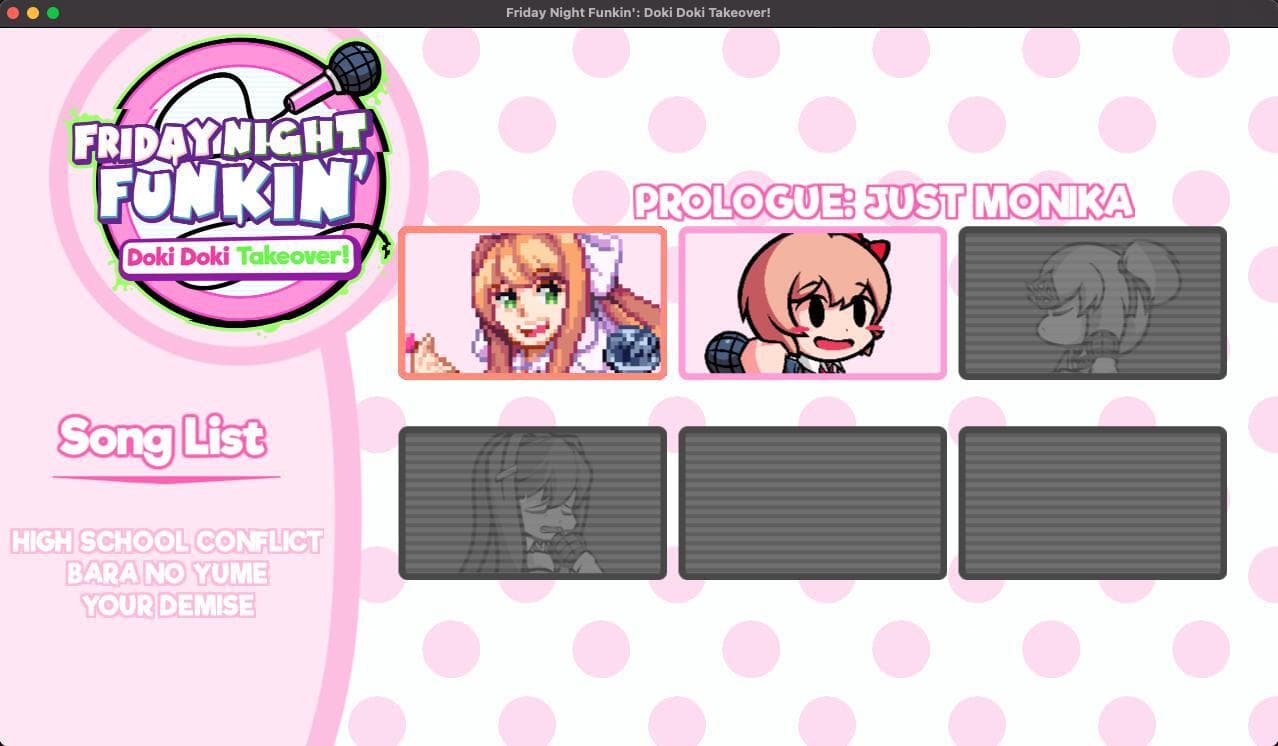
Task: Select the locked Natsuki silhouette week
Action: (1092, 303)
